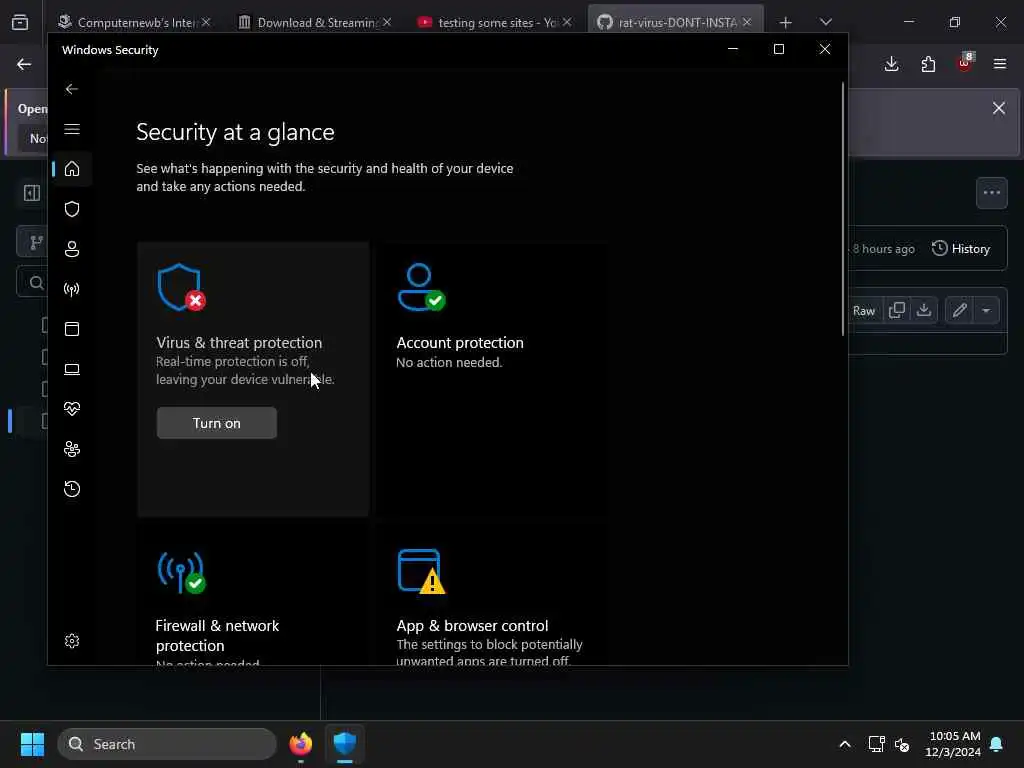Close the testing some sites tab

coord(567,22)
